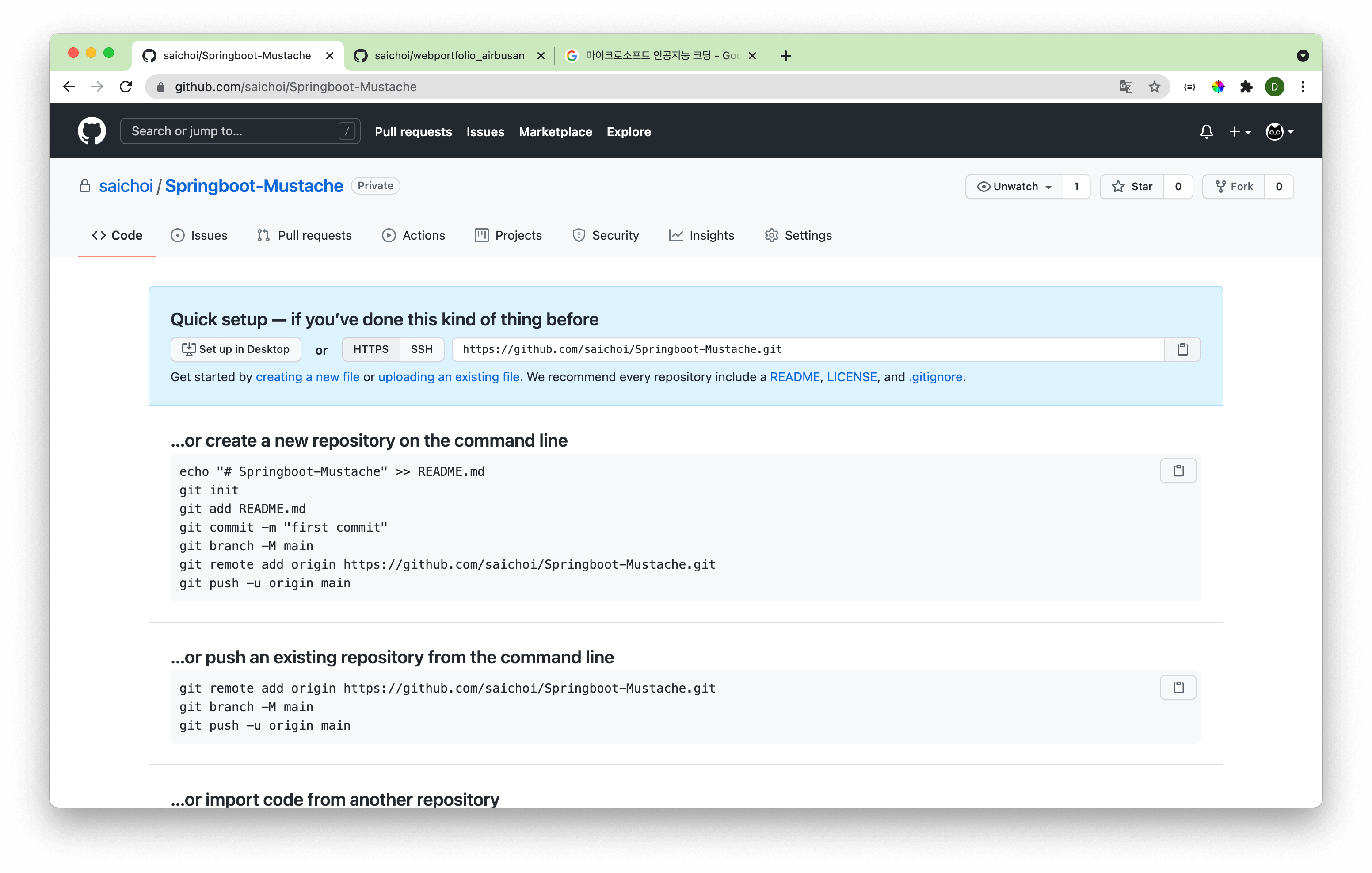Click the browser forward arrow

click(x=97, y=87)
